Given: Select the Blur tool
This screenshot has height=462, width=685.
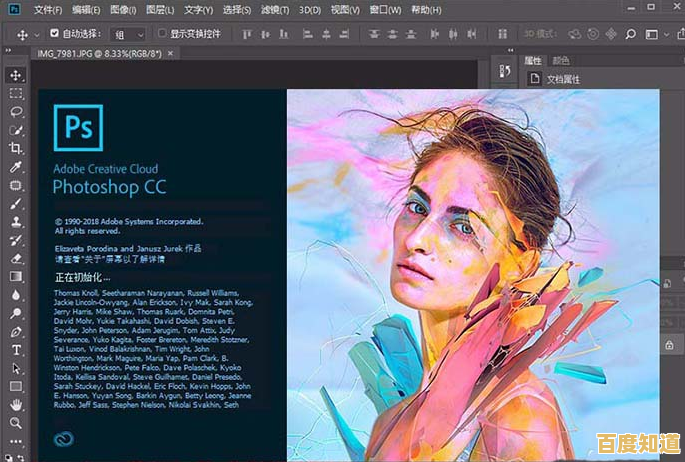Looking at the screenshot, I should [x=16, y=295].
